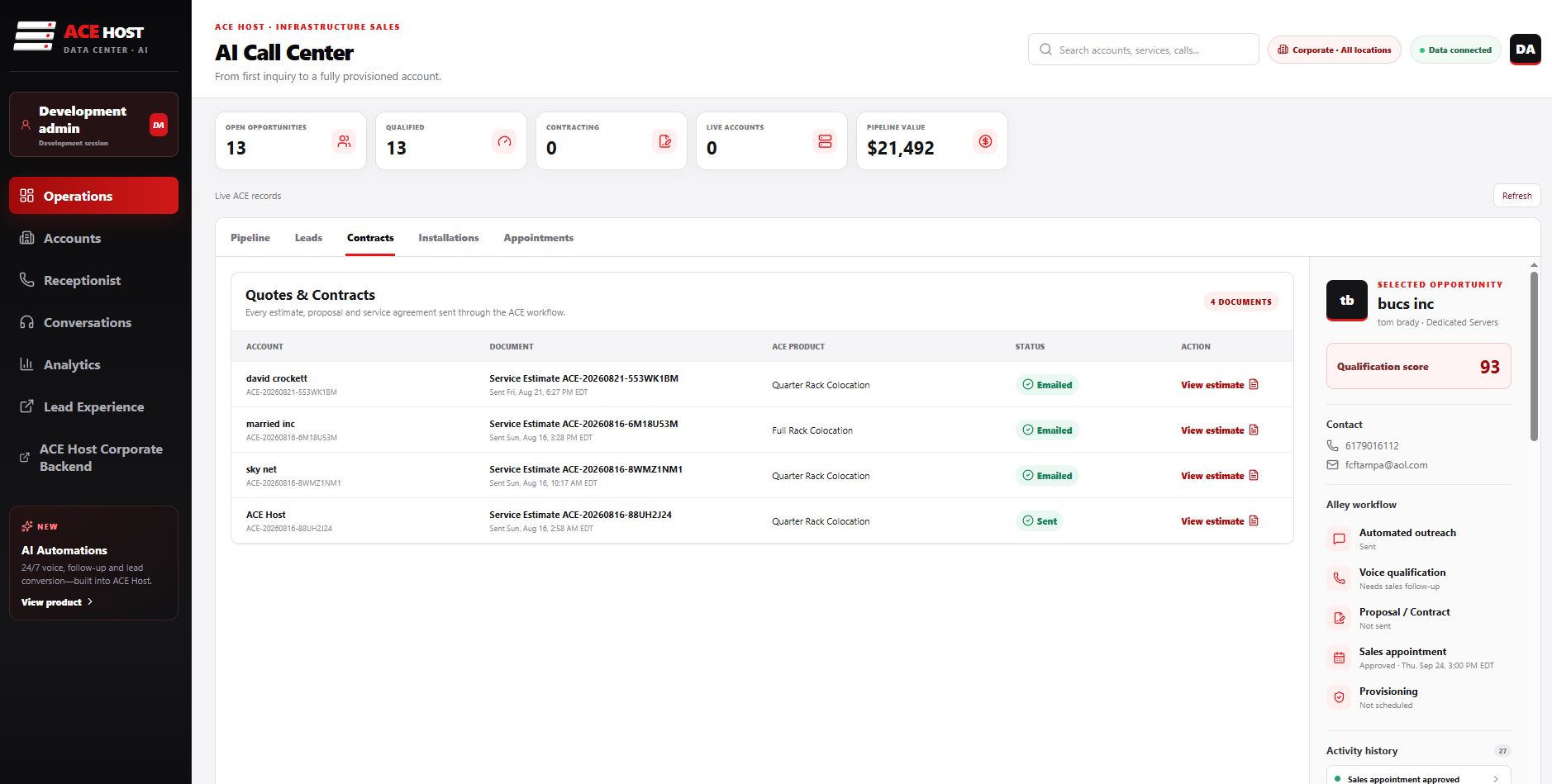Open Operations from the sidebar
Image resolution: width=1552 pixels, height=784 pixels.
coord(93,196)
